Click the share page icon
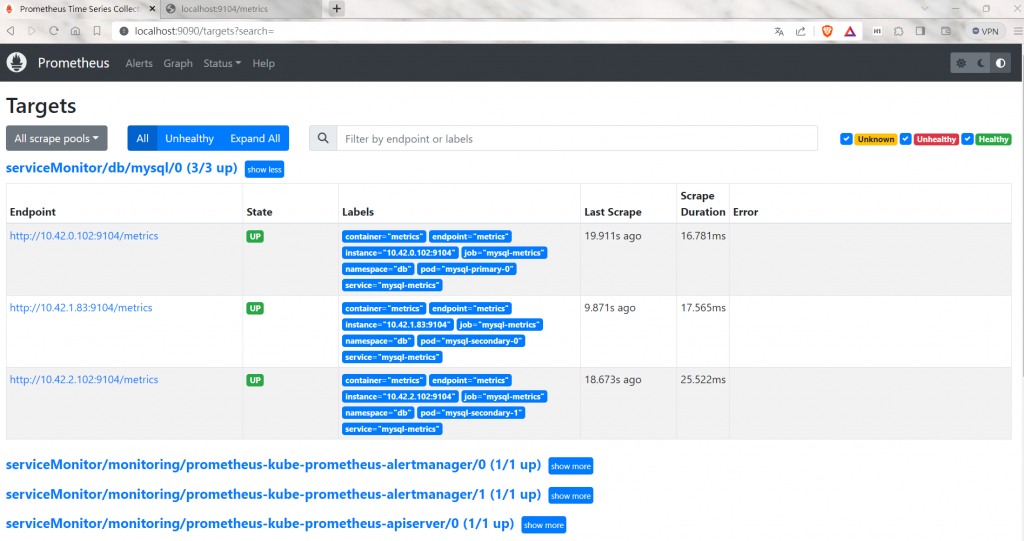This screenshot has width=1024, height=541. 801,31
